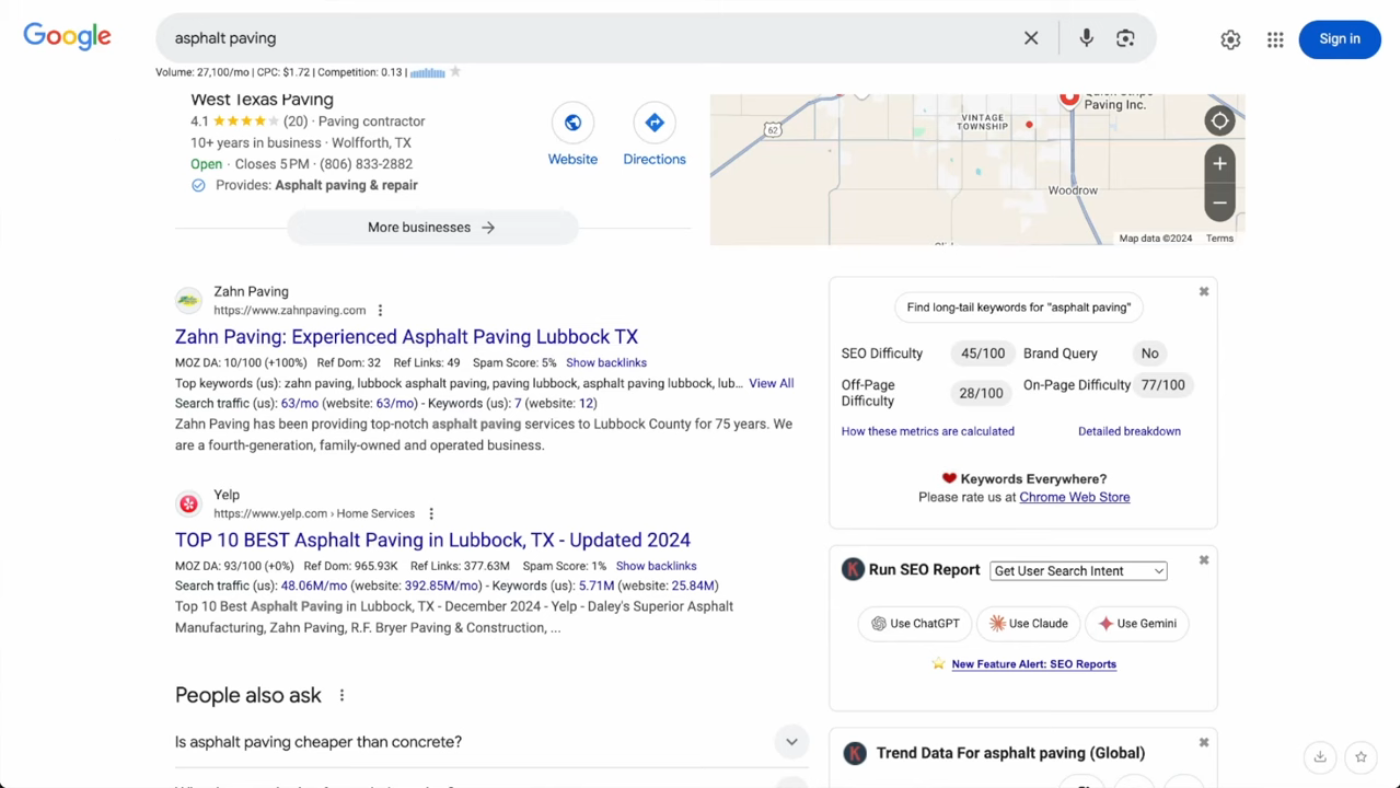This screenshot has width=1400, height=788.
Task: Open Google quick settings gear
Action: 1230,40
